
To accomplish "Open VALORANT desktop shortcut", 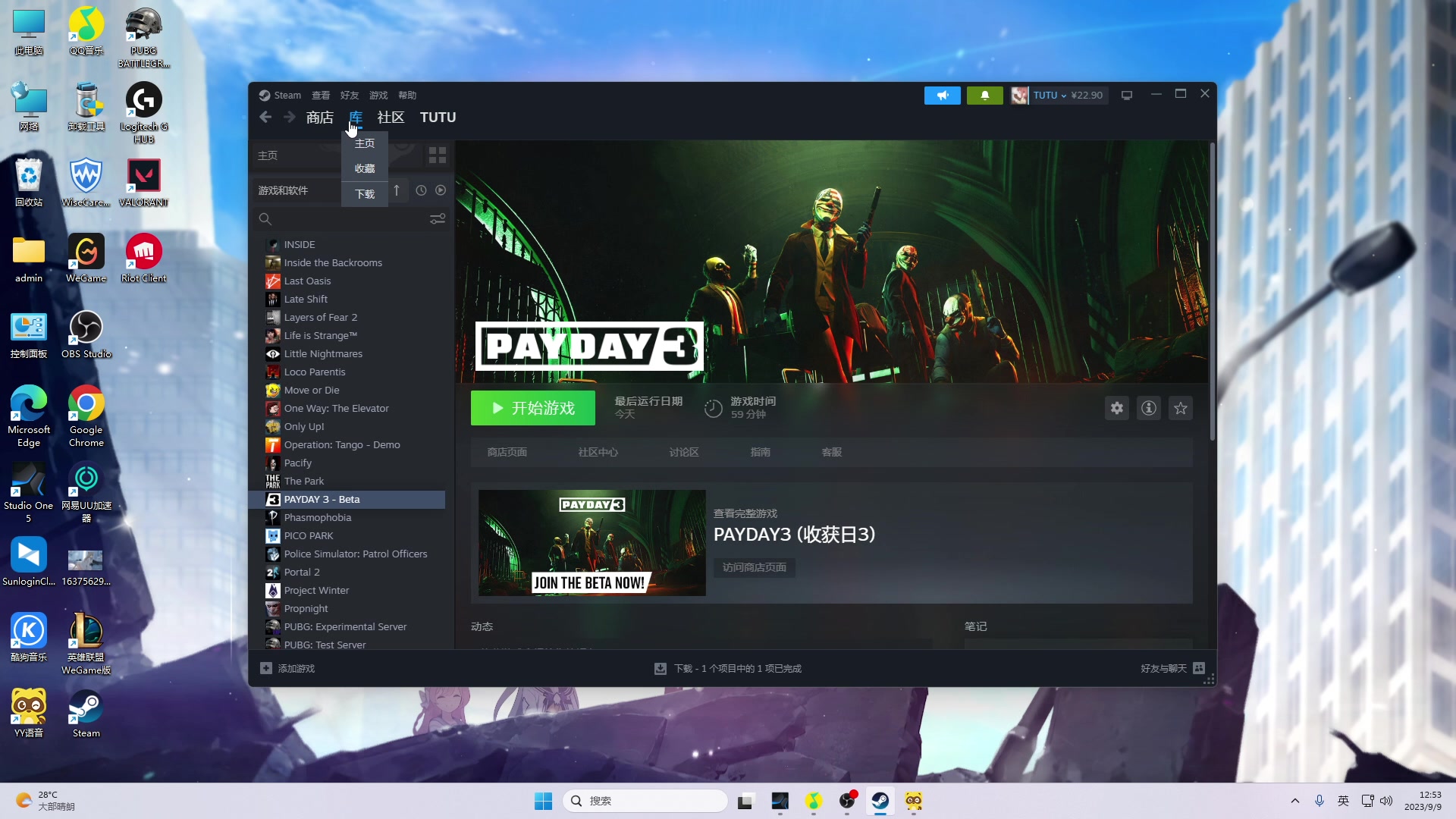I will pos(143,183).
